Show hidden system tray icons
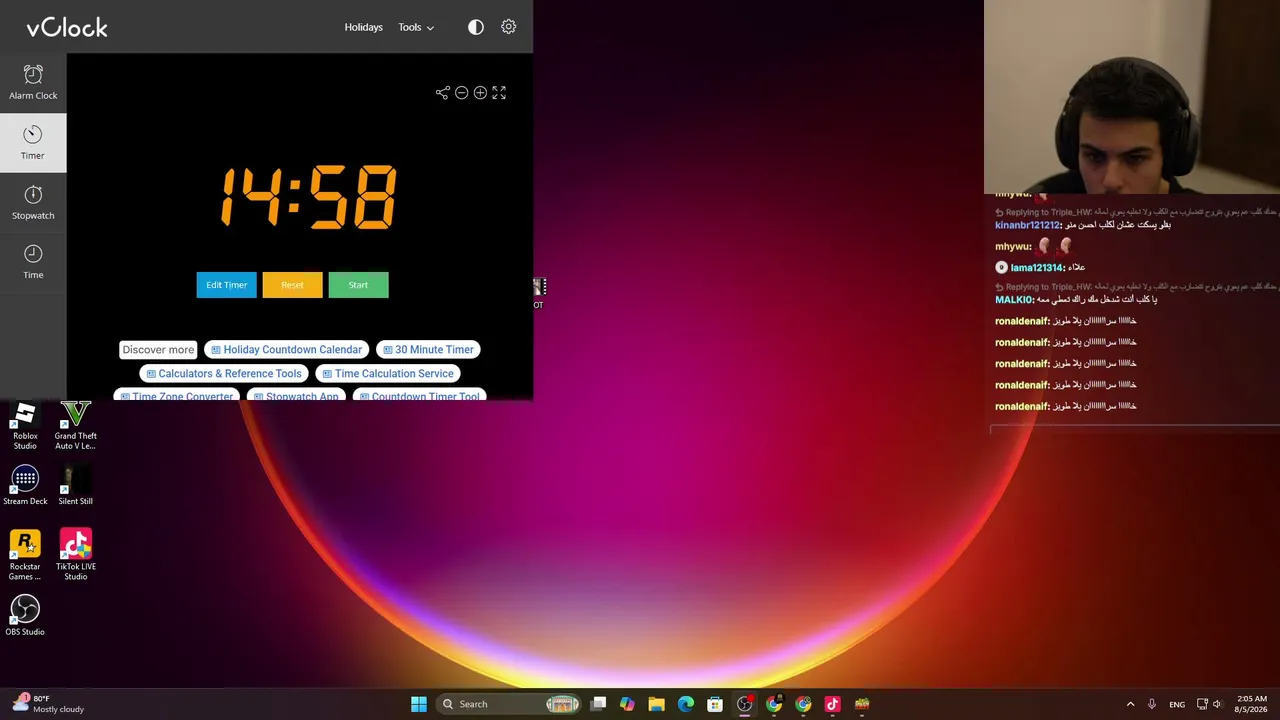Image resolution: width=1280 pixels, height=720 pixels. [1131, 704]
